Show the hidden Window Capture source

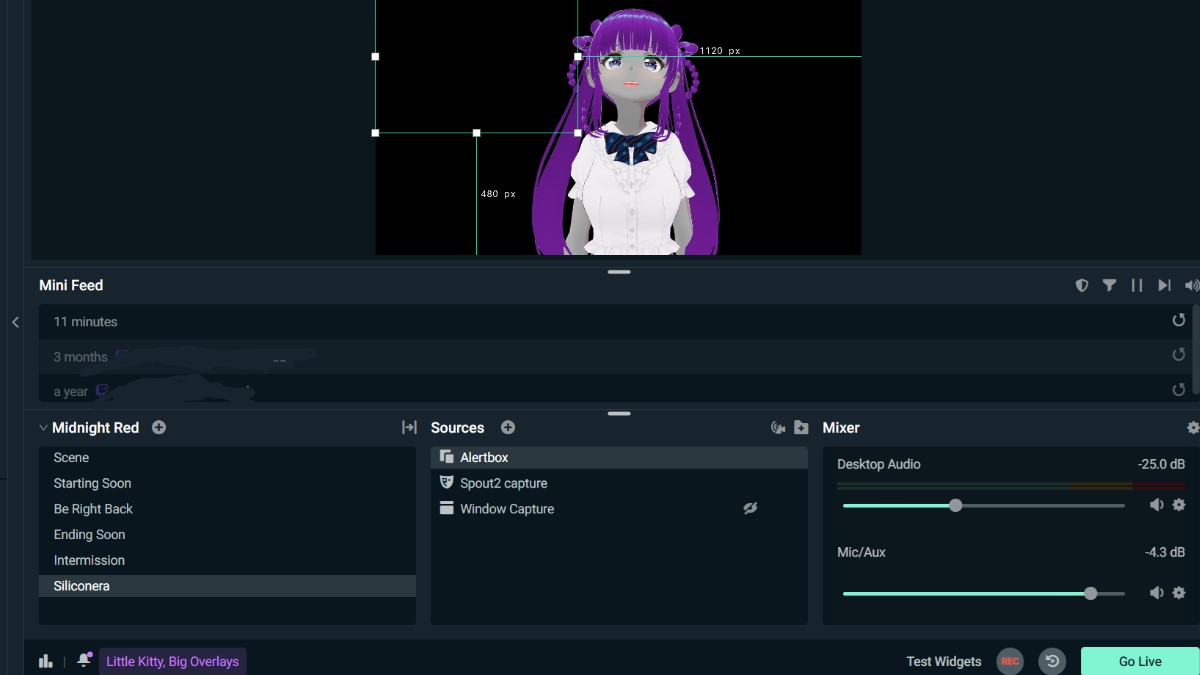tap(750, 509)
